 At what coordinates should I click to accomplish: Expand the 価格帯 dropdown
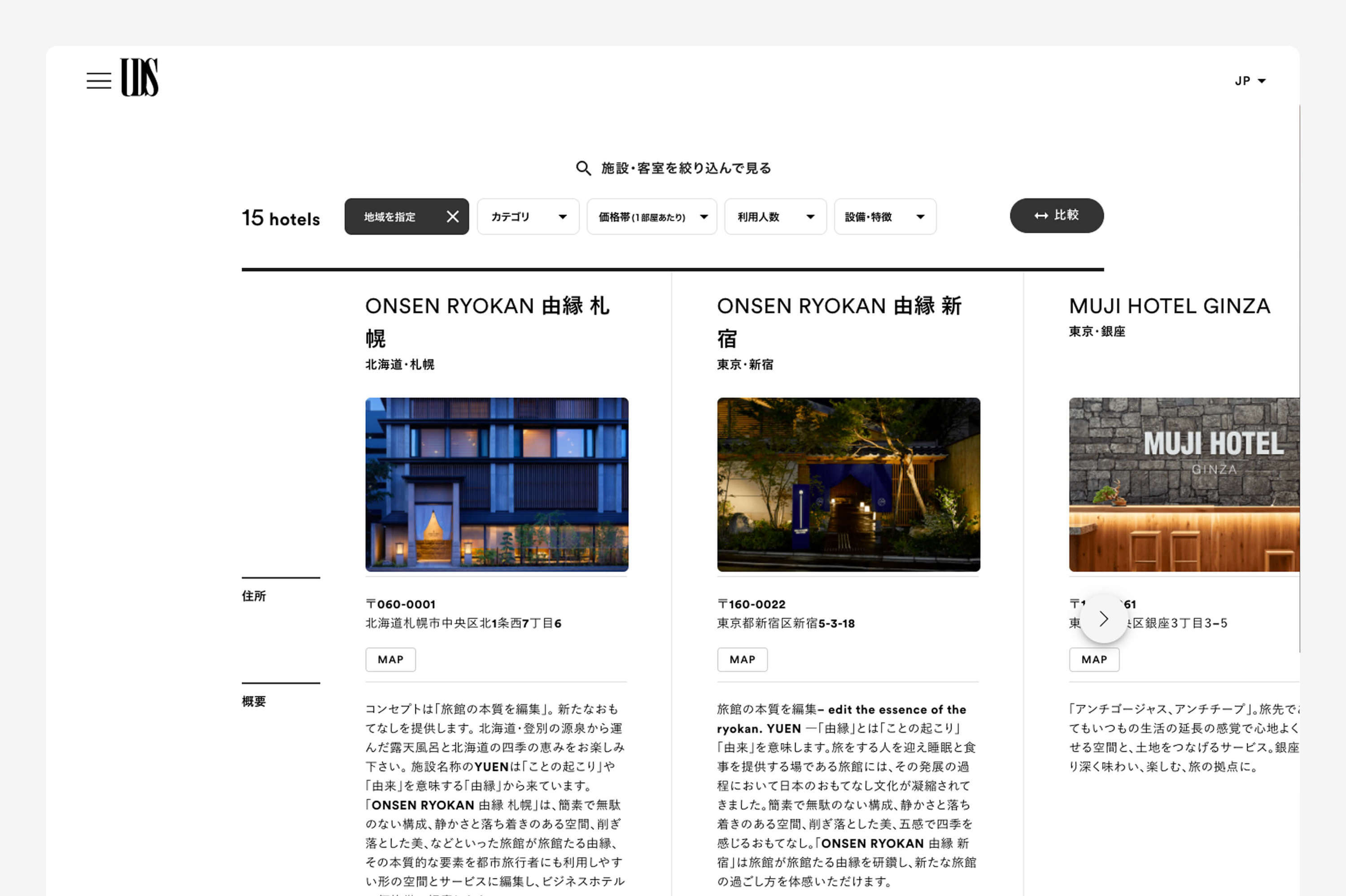tap(651, 217)
